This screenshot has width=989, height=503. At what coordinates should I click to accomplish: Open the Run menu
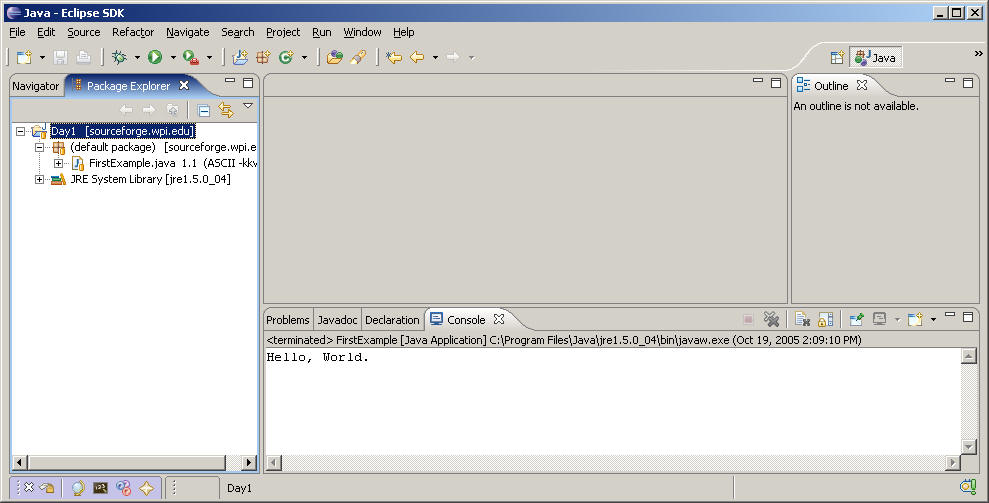click(x=322, y=32)
